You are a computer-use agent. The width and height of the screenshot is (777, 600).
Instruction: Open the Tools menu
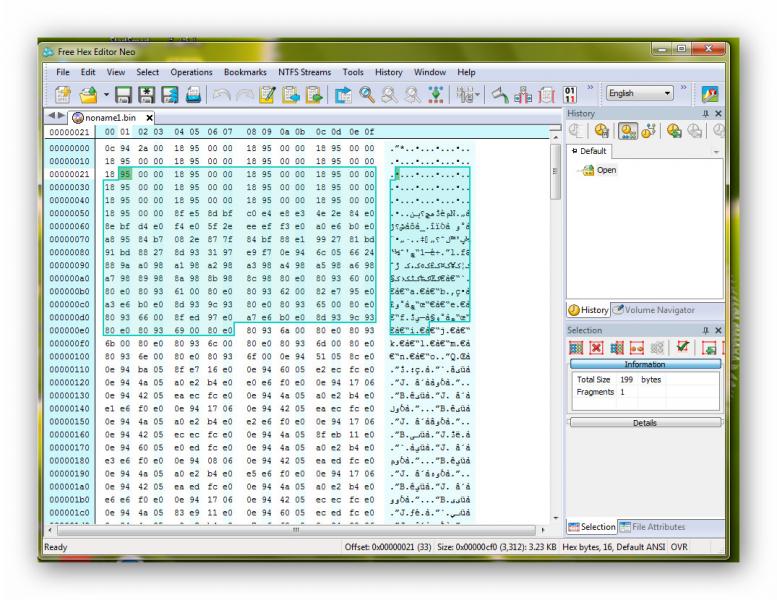point(353,72)
